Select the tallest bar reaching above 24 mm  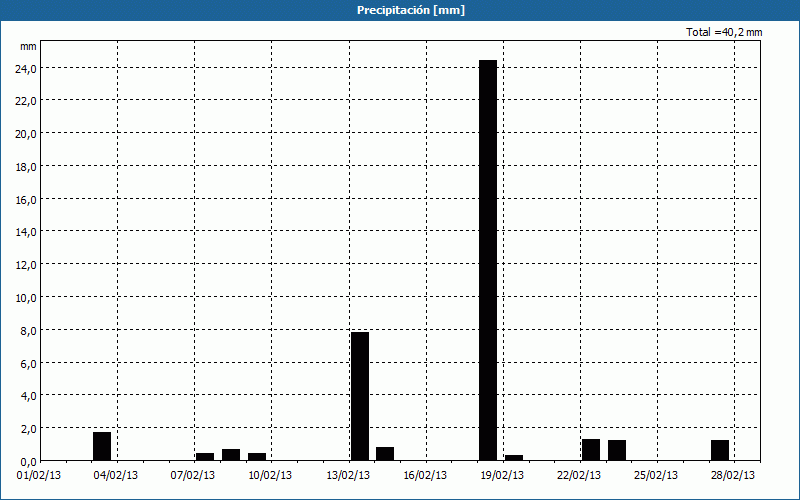[488, 260]
